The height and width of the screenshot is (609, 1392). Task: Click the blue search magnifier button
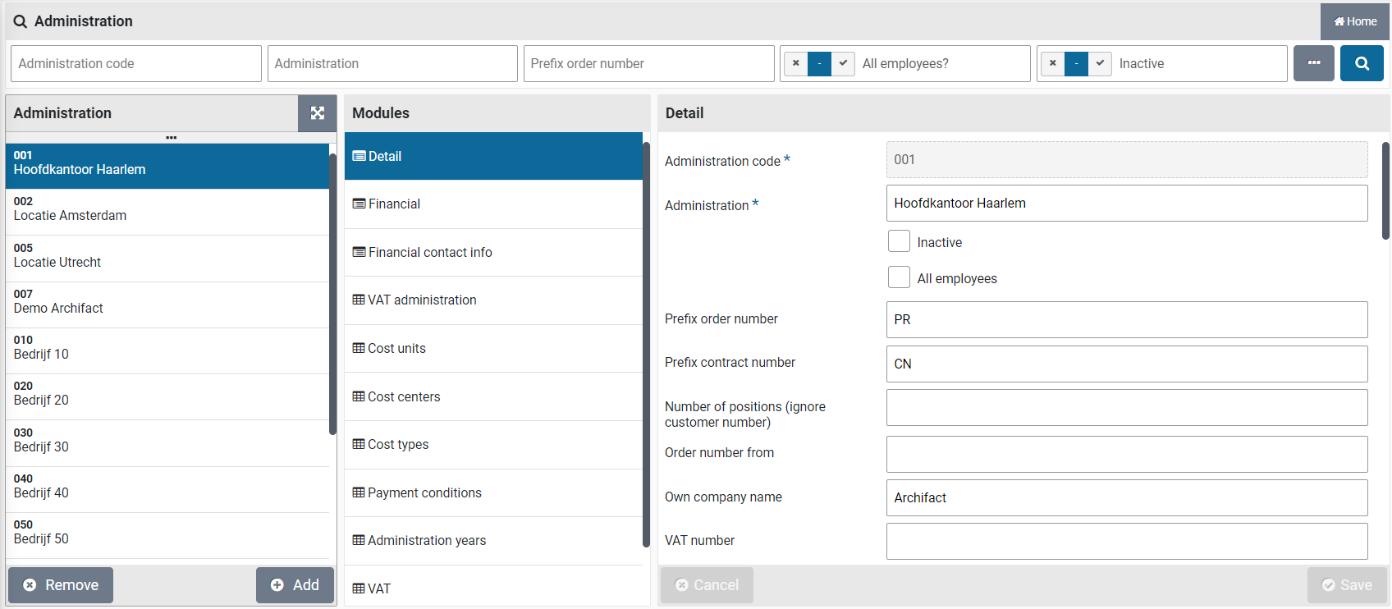point(1361,63)
